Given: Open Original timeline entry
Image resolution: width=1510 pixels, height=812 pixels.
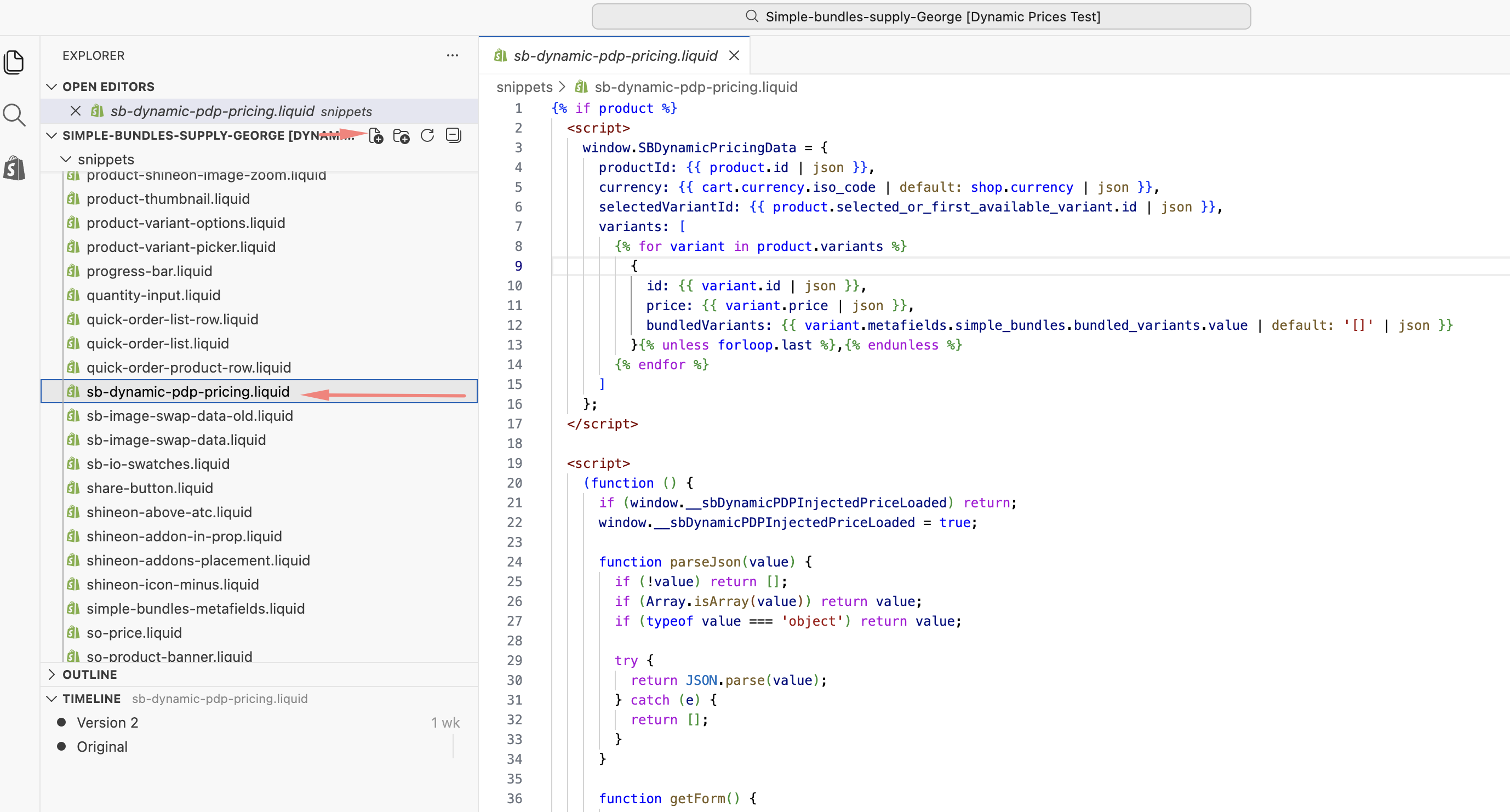Looking at the screenshot, I should pyautogui.click(x=259, y=746).
